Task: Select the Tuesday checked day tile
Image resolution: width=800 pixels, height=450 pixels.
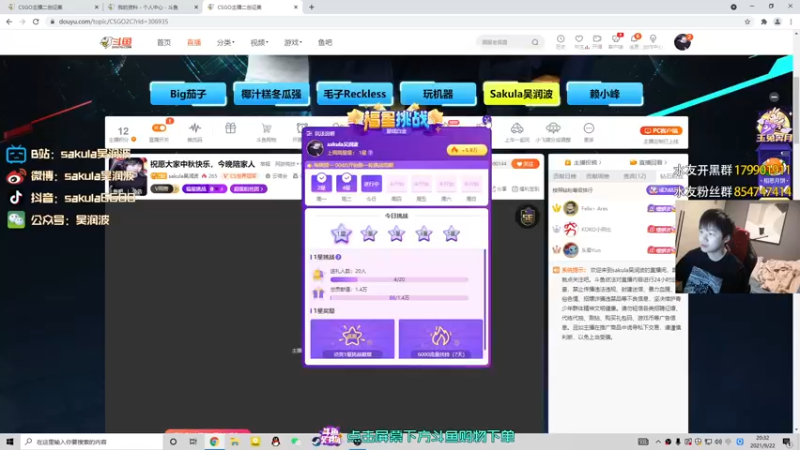Action: 346,183
